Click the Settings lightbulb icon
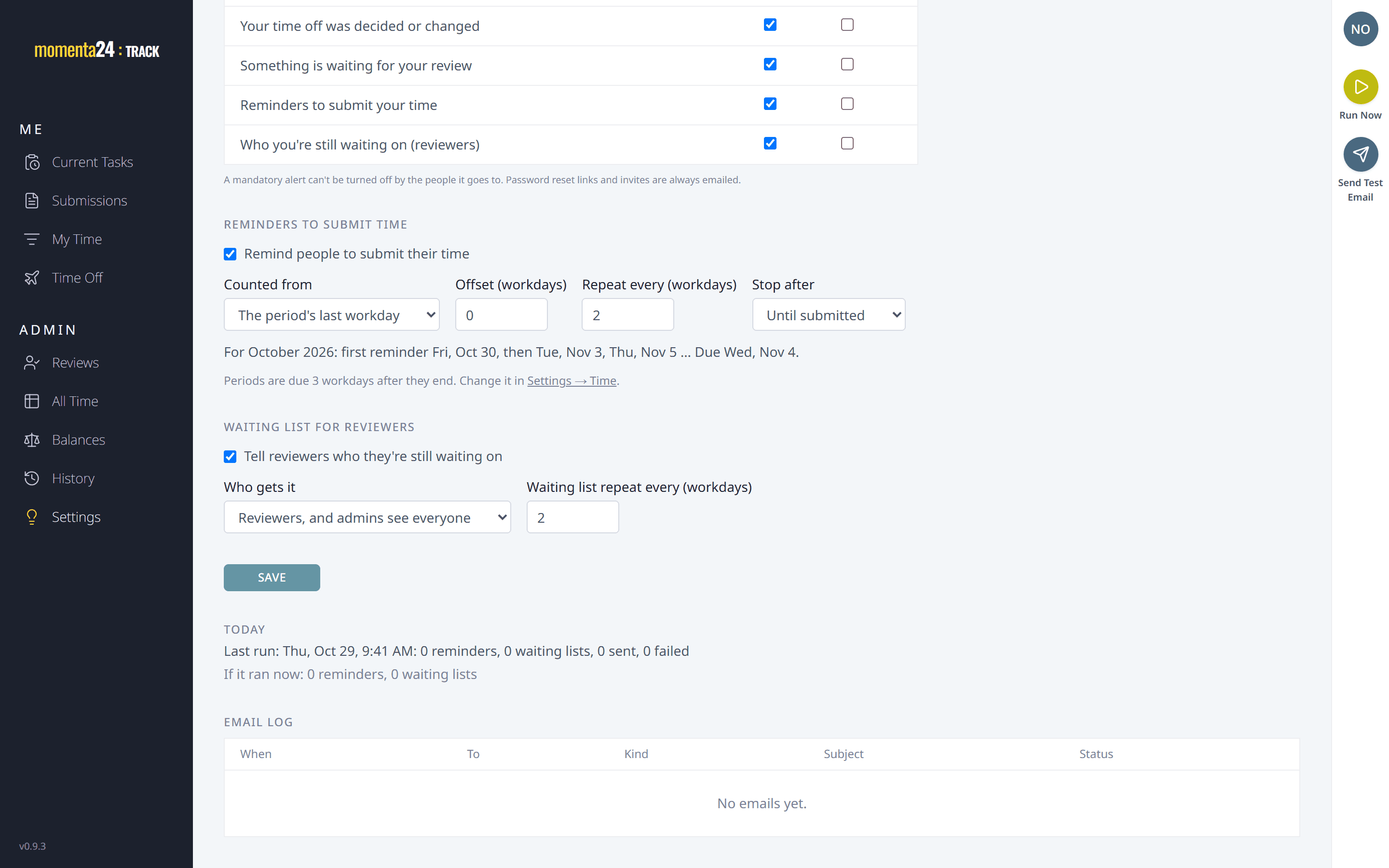Image resolution: width=1389 pixels, height=868 pixels. click(x=31, y=516)
